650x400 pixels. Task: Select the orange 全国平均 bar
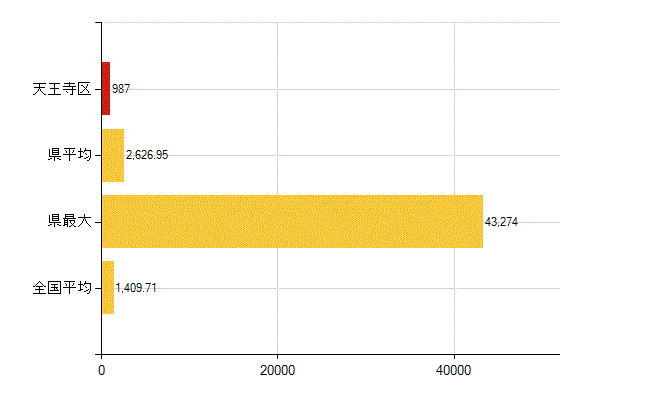click(x=108, y=288)
